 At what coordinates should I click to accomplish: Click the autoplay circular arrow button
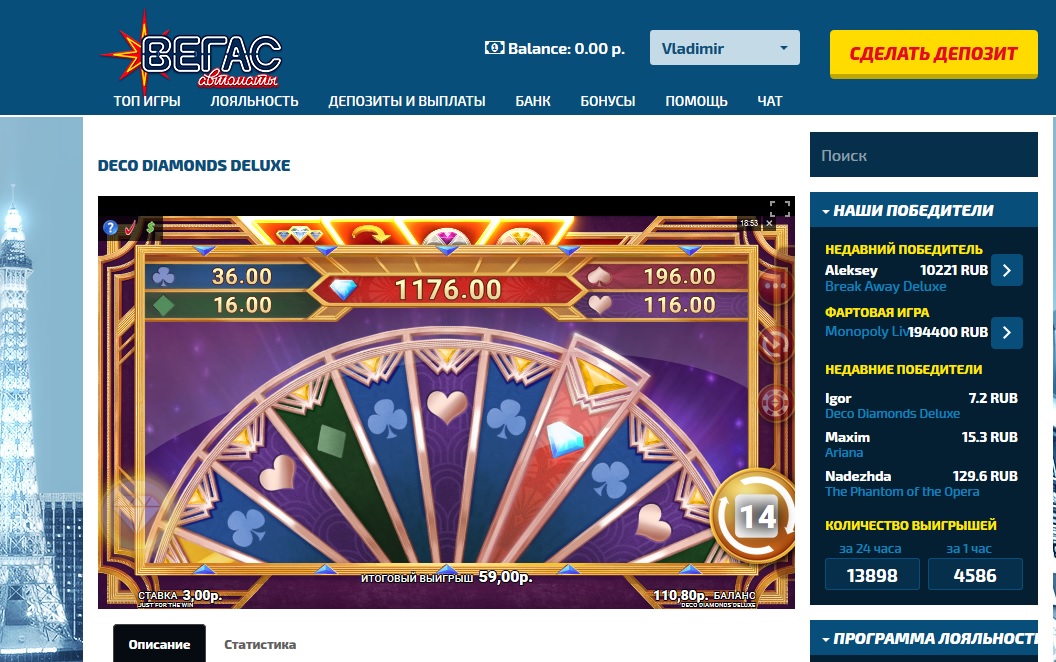tap(774, 343)
